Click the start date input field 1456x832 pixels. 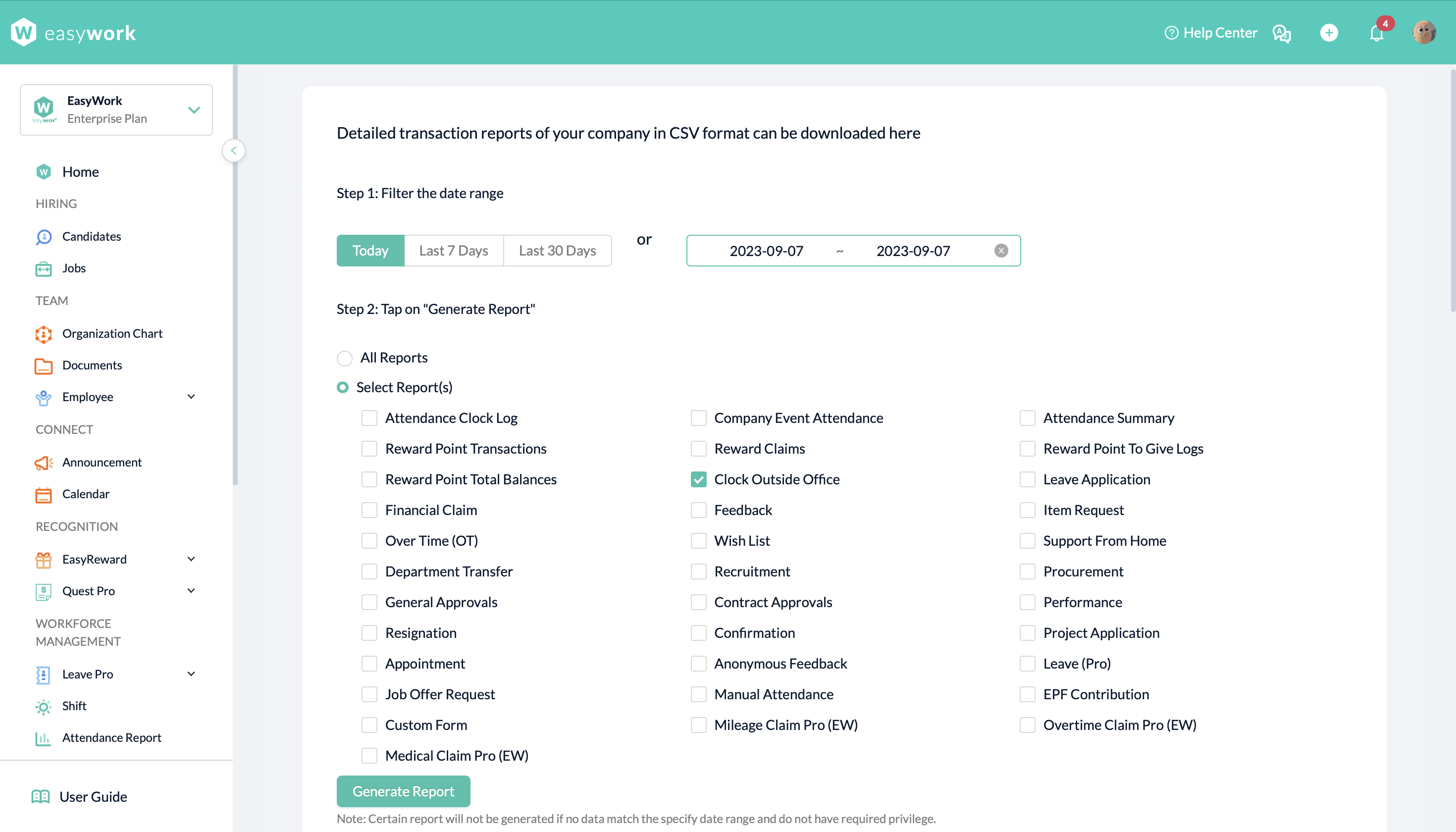tap(766, 251)
